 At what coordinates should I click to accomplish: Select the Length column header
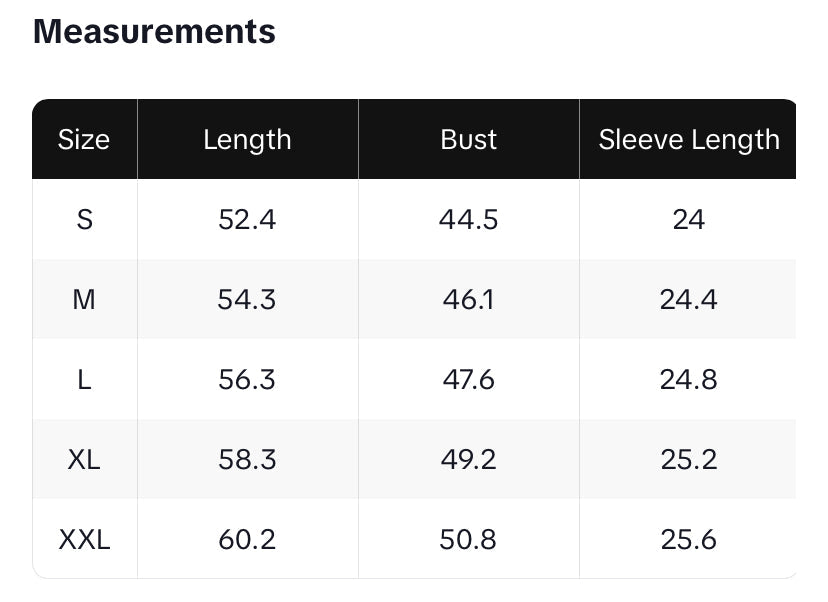tap(247, 140)
